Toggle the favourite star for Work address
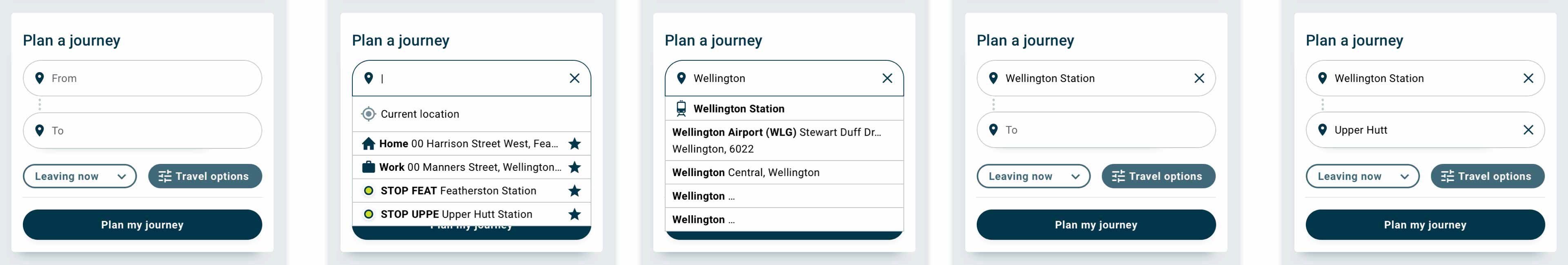This screenshot has height=265, width=1568. click(x=574, y=167)
